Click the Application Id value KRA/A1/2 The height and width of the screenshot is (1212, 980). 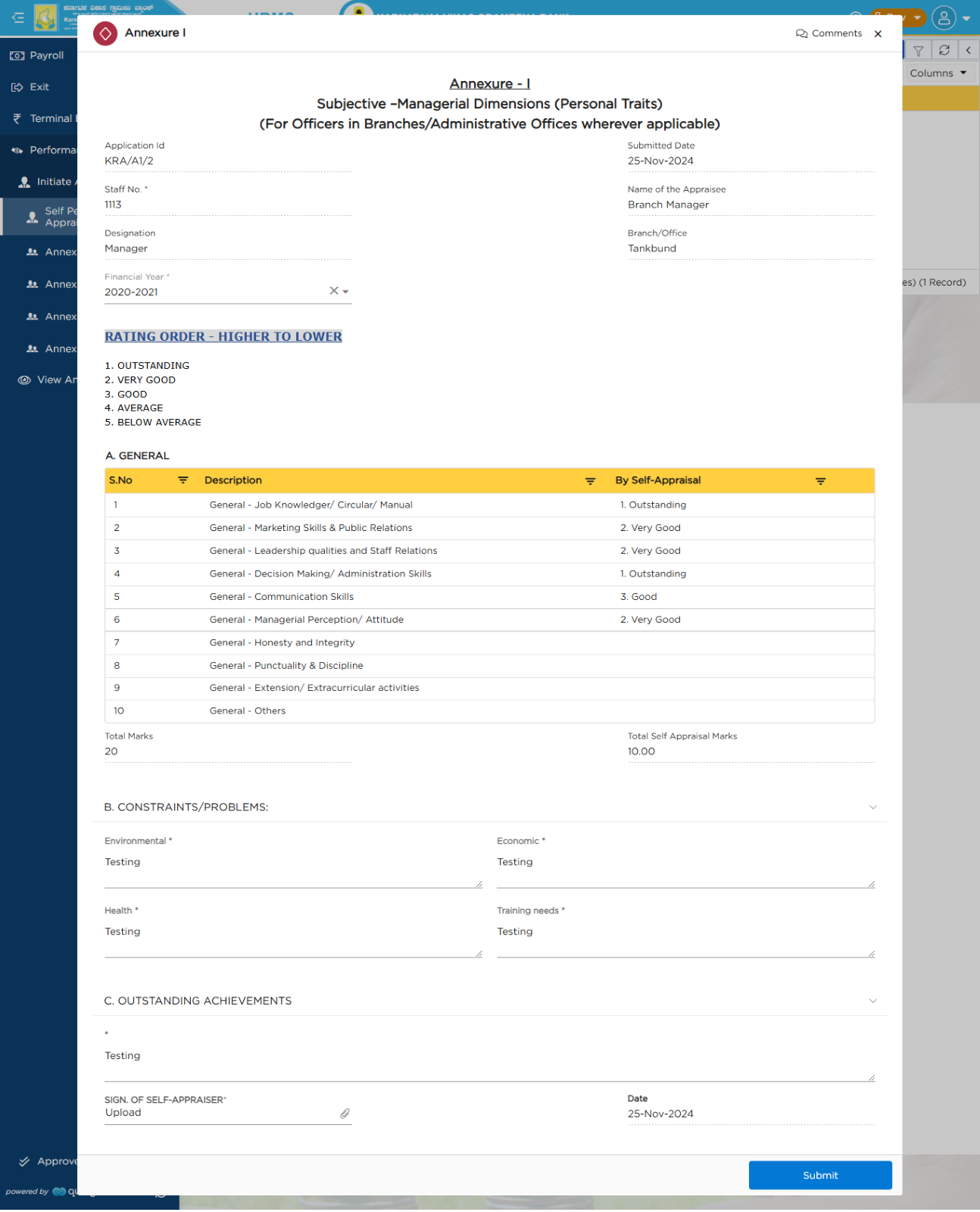click(129, 161)
